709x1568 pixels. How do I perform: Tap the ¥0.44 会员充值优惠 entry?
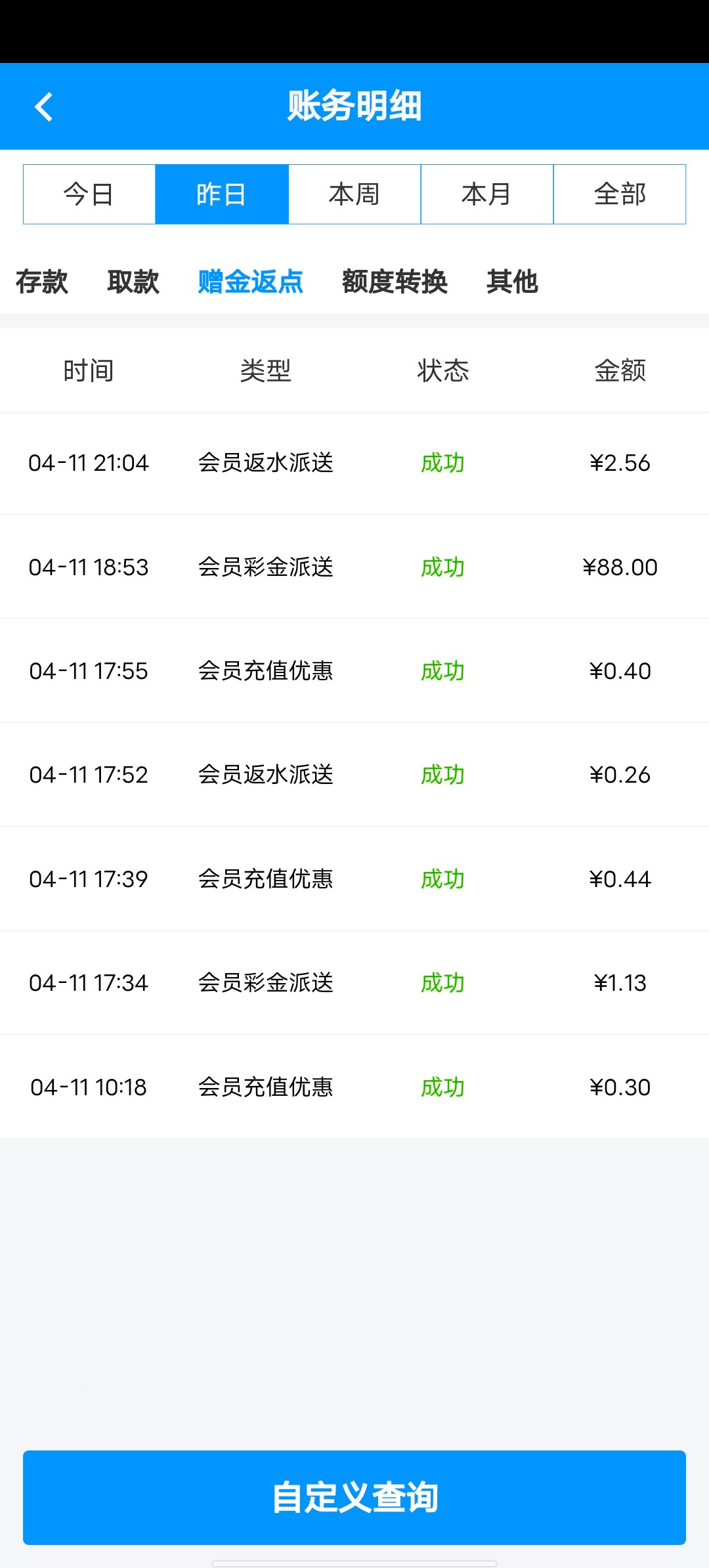(x=354, y=879)
